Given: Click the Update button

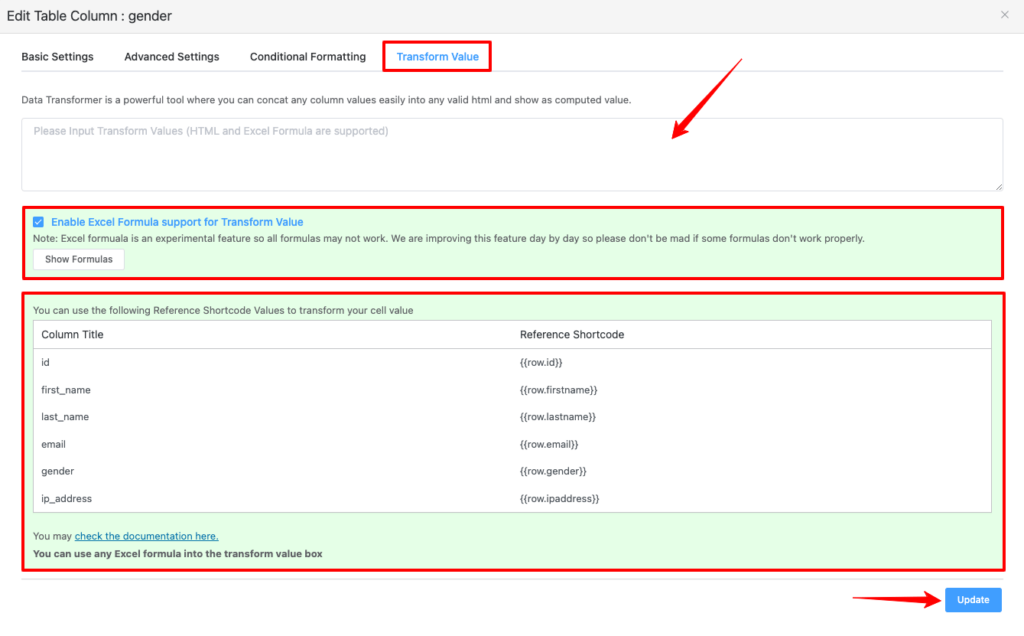Looking at the screenshot, I should click(x=972, y=600).
